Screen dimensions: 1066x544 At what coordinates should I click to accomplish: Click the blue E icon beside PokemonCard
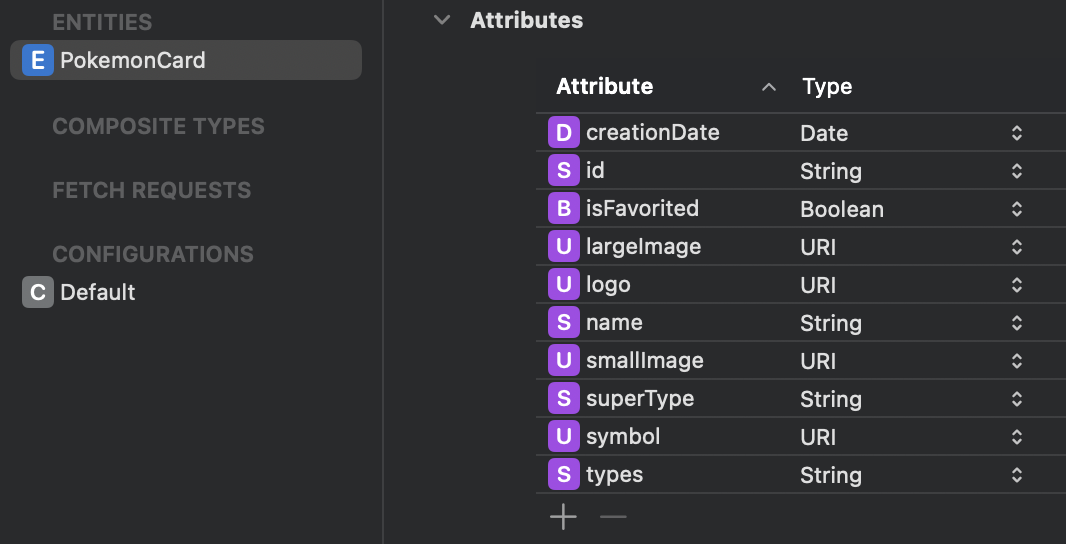point(38,60)
